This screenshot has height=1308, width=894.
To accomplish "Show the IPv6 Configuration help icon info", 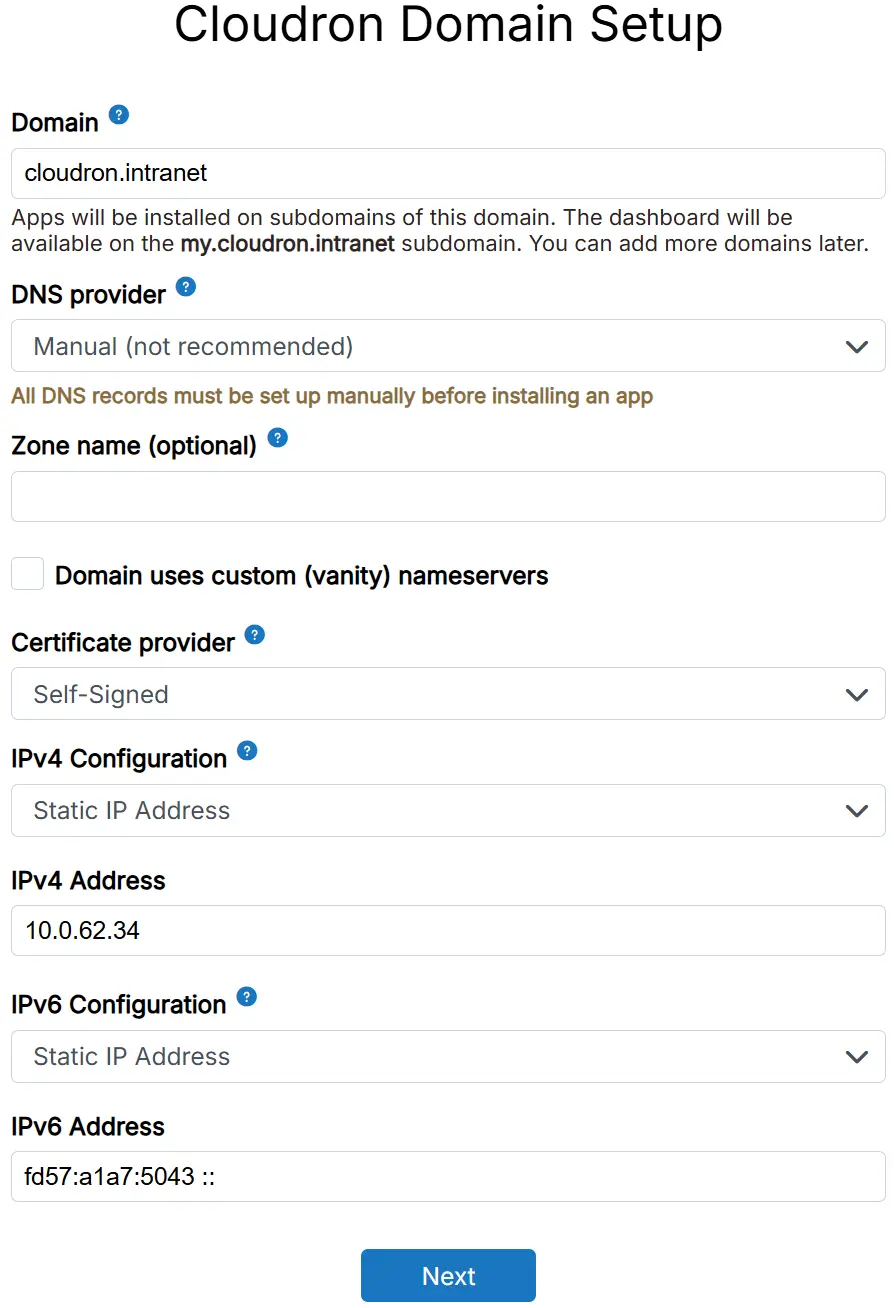I will 247,997.
